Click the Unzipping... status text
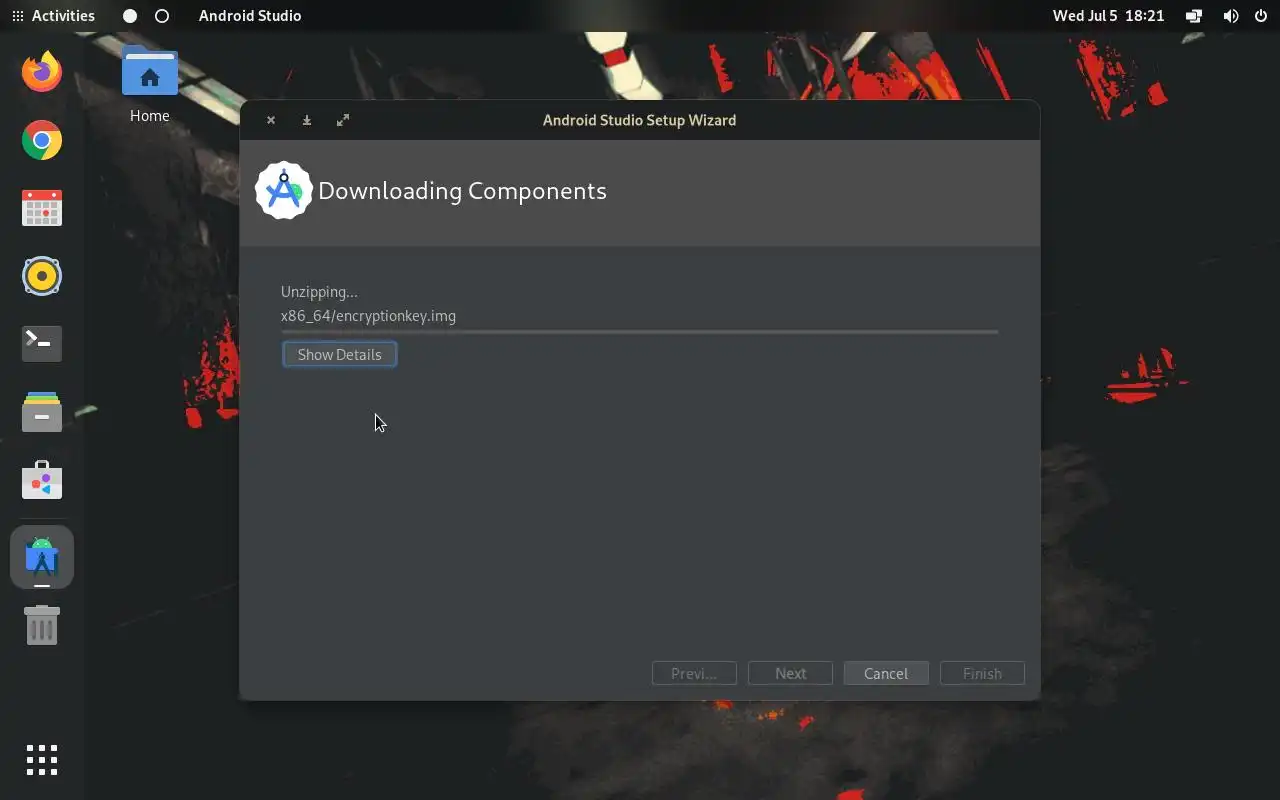1280x800 pixels. [319, 292]
